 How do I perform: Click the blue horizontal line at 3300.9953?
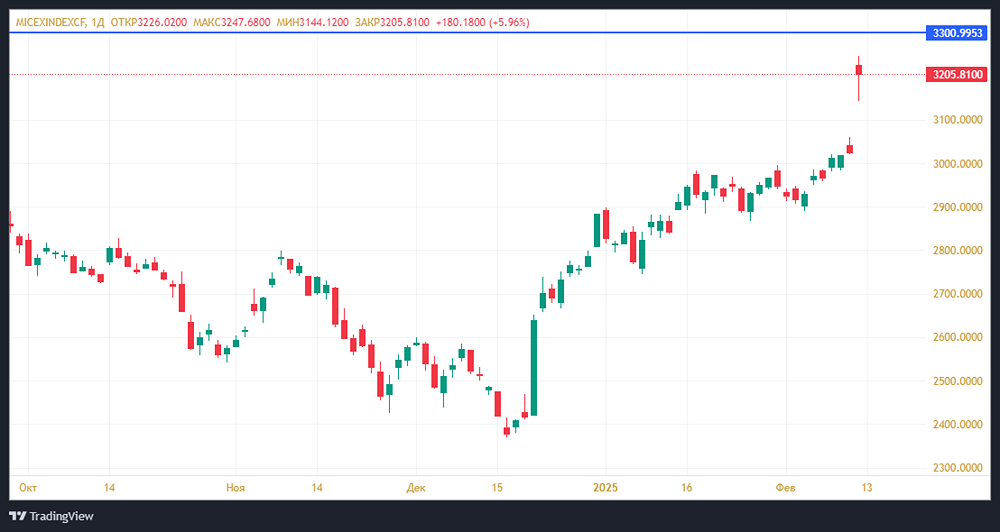click(467, 32)
